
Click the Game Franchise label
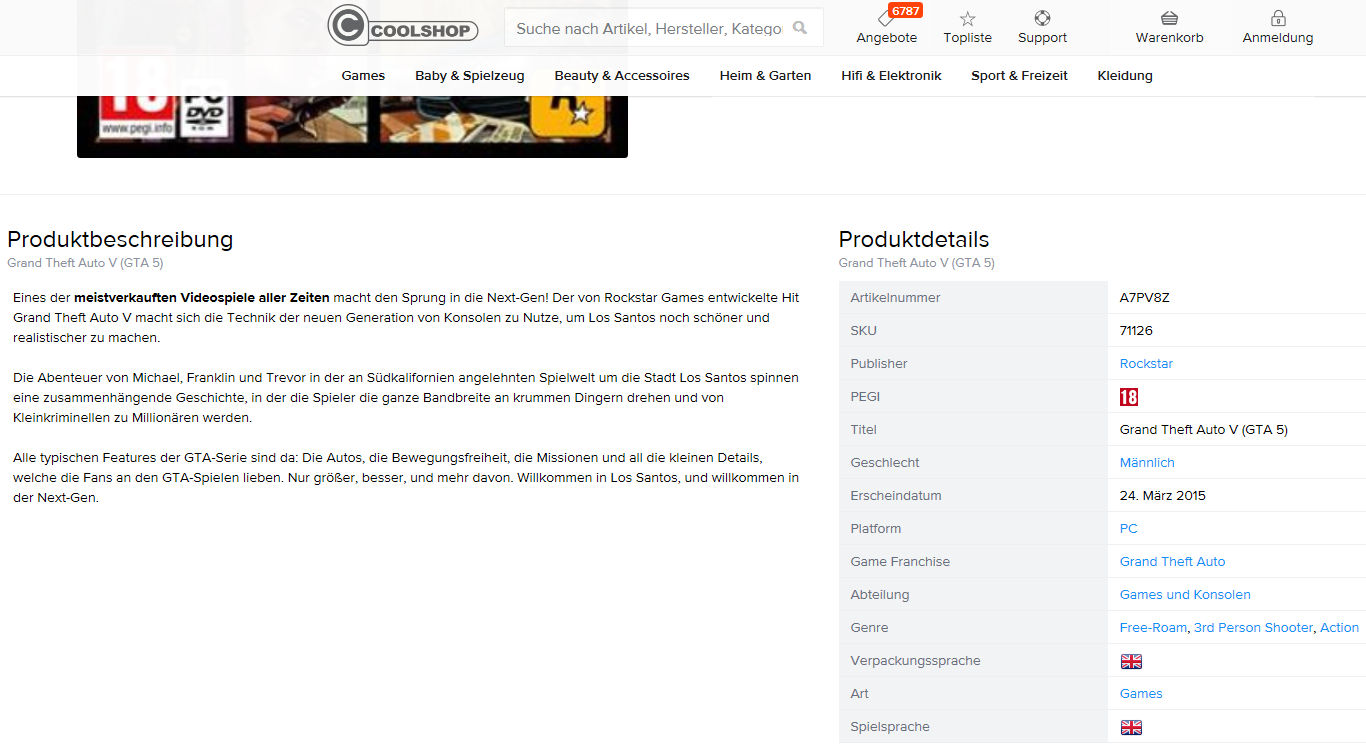[x=900, y=562]
